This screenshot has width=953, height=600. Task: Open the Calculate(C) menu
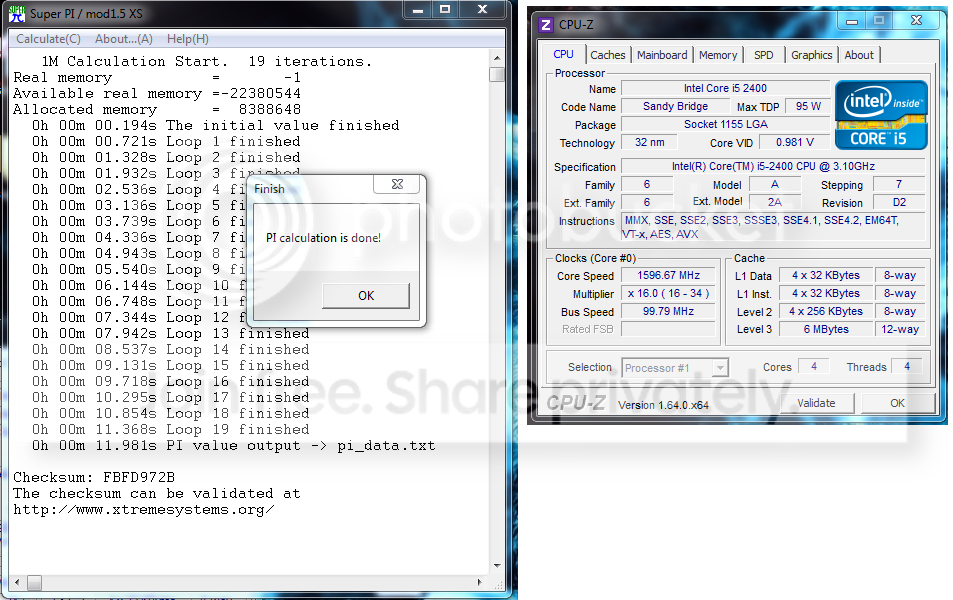tap(48, 39)
